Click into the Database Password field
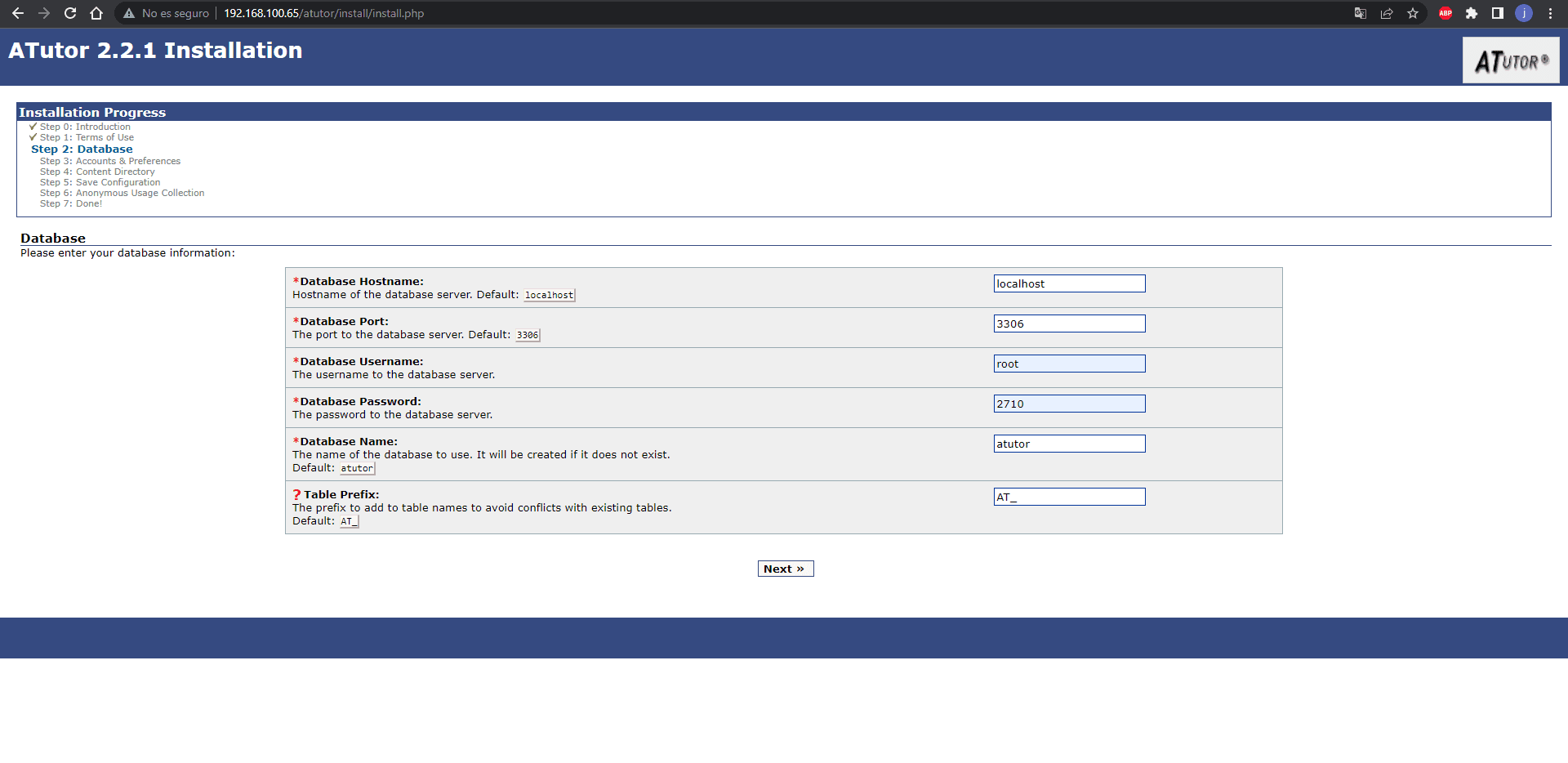 pyautogui.click(x=1069, y=404)
